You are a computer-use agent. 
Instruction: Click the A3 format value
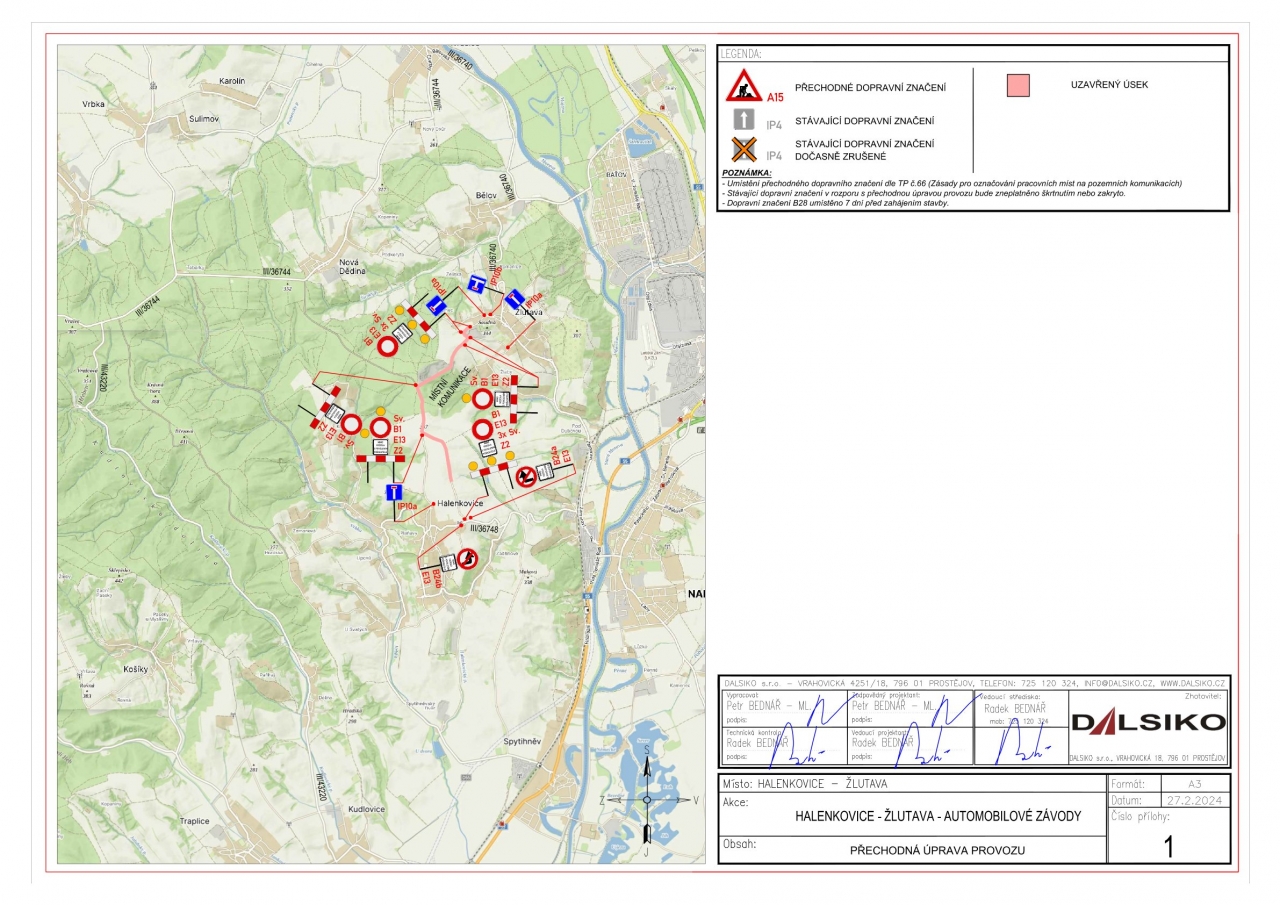point(1195,784)
